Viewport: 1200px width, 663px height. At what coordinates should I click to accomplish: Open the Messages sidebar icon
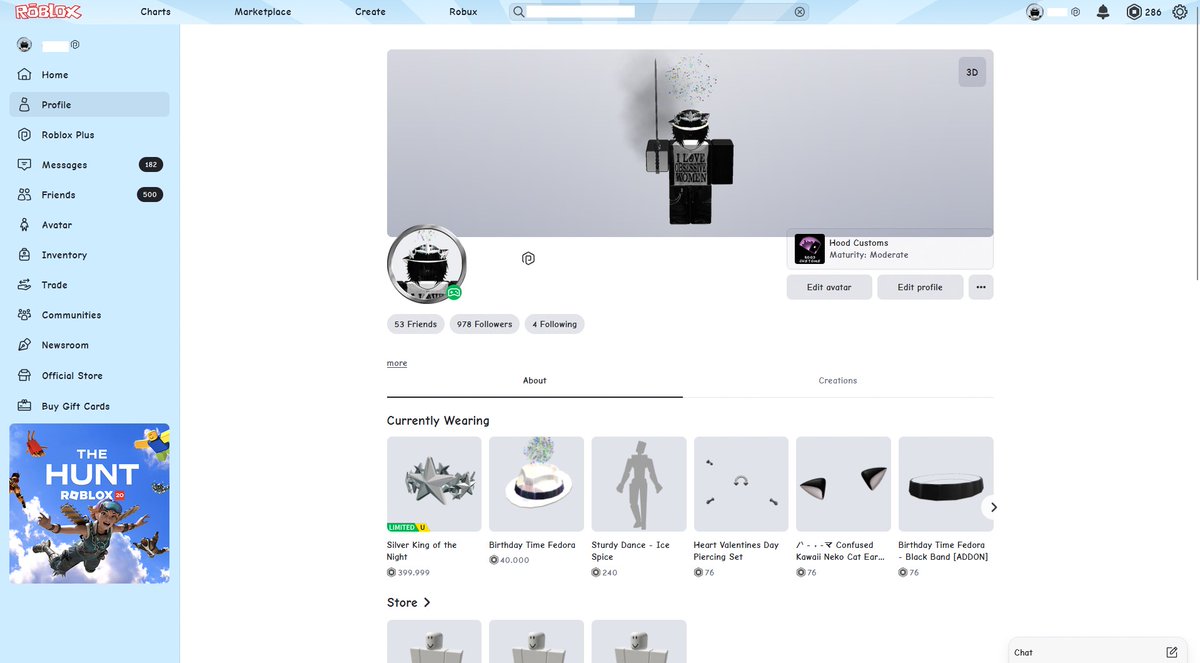pos(24,165)
